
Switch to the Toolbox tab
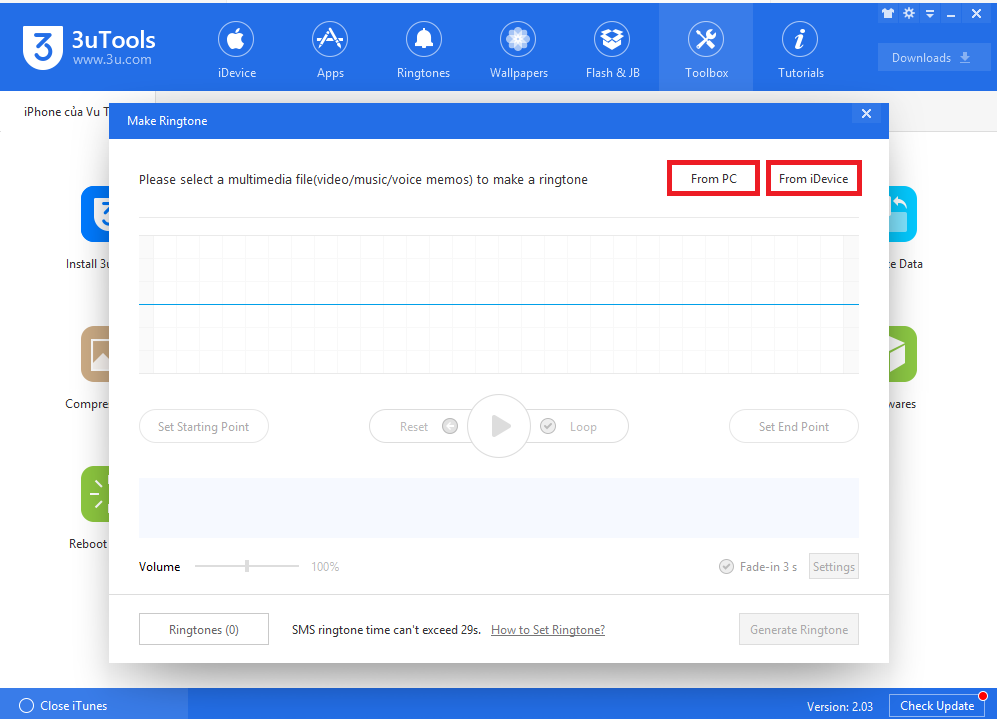coord(706,48)
